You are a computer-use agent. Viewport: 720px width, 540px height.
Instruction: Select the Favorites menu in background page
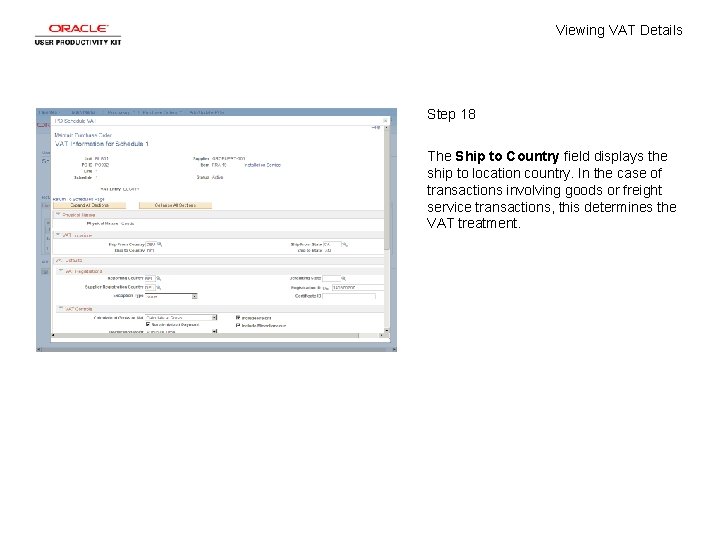pos(48,112)
